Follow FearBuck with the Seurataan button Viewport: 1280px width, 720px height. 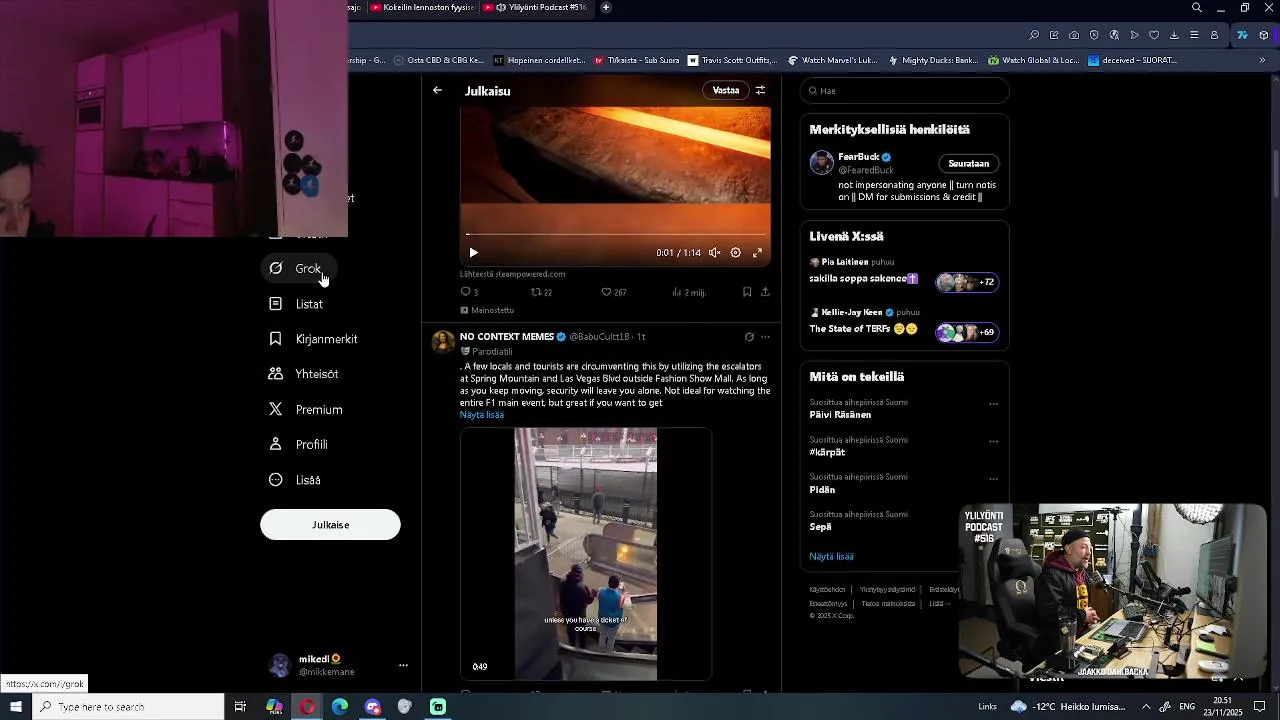pos(968,164)
